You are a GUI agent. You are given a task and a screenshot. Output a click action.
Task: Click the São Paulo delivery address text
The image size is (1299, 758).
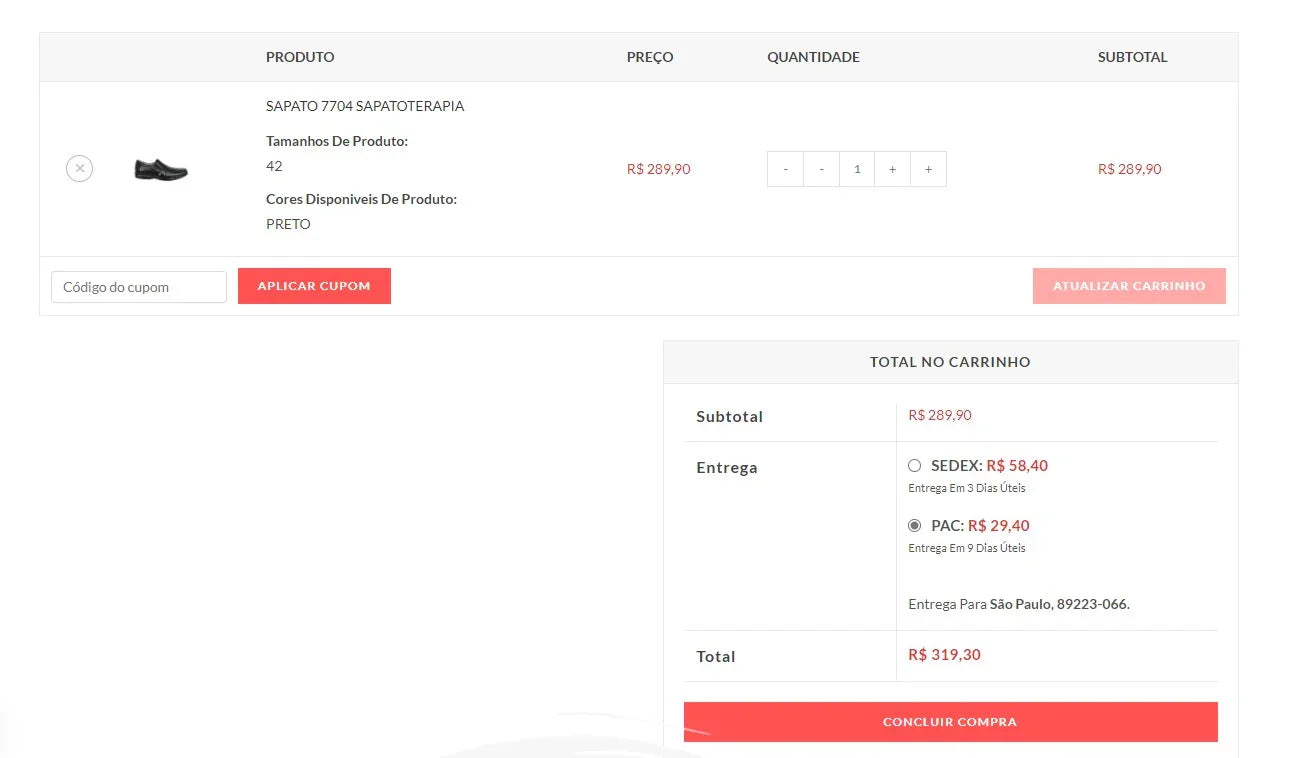pyautogui.click(x=1058, y=605)
